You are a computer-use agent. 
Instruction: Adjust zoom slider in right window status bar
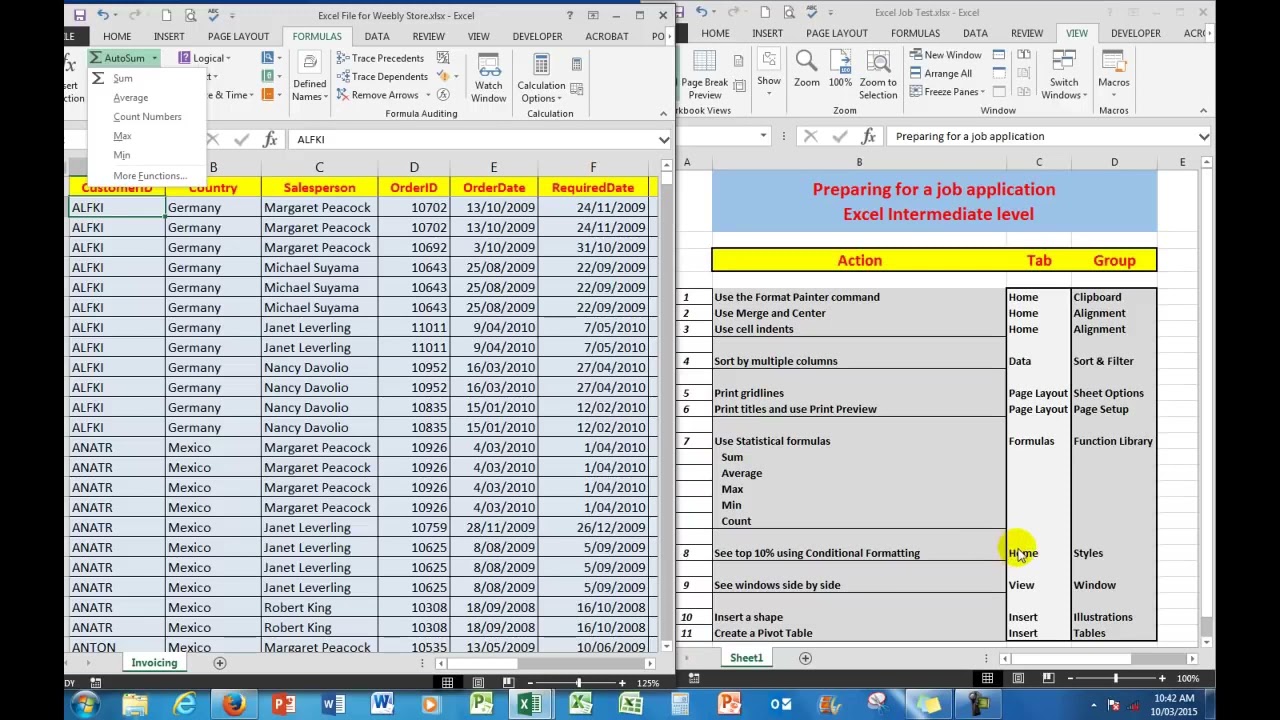click(1116, 678)
